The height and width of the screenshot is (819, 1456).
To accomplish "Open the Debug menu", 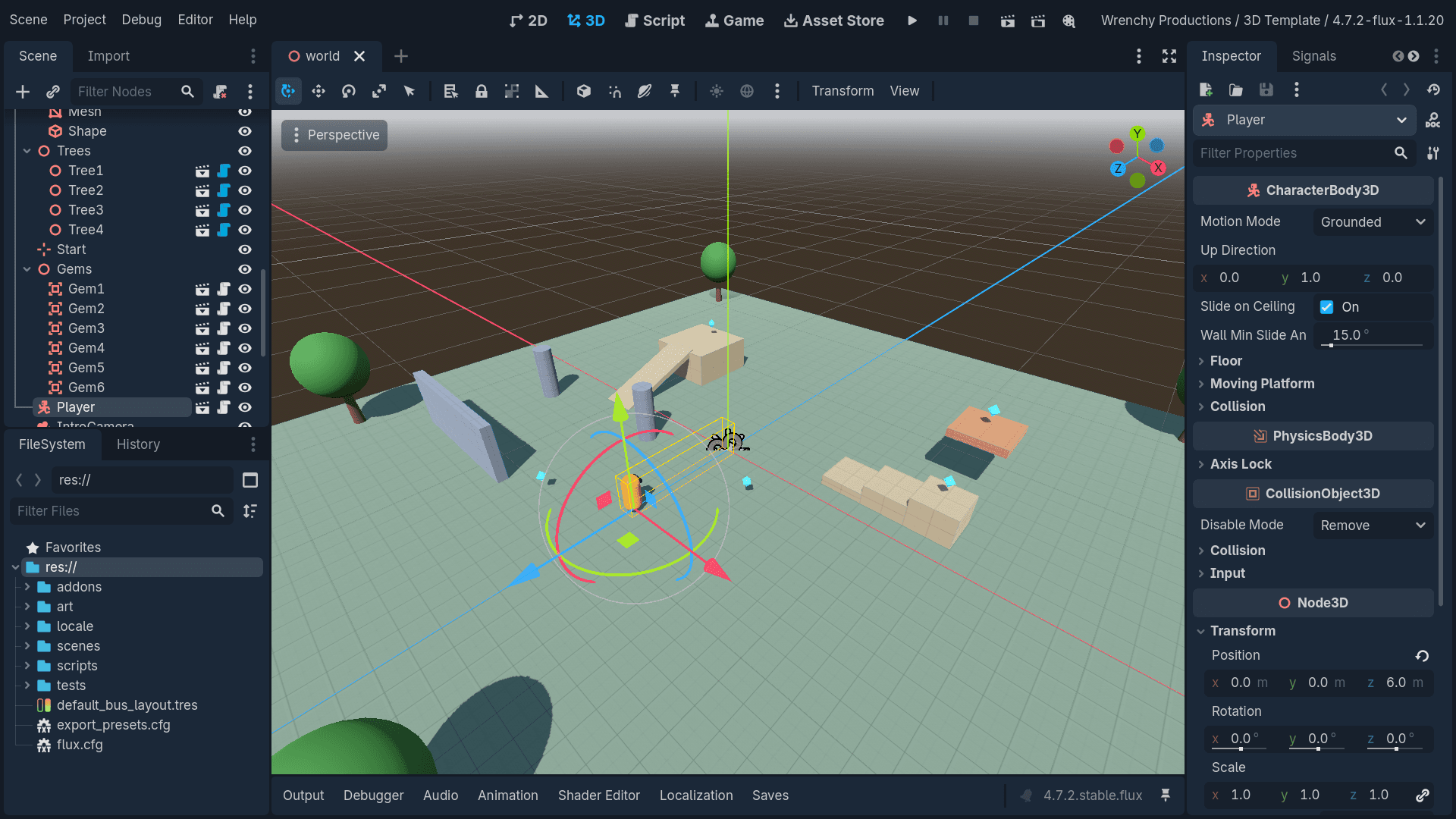I will (x=141, y=20).
